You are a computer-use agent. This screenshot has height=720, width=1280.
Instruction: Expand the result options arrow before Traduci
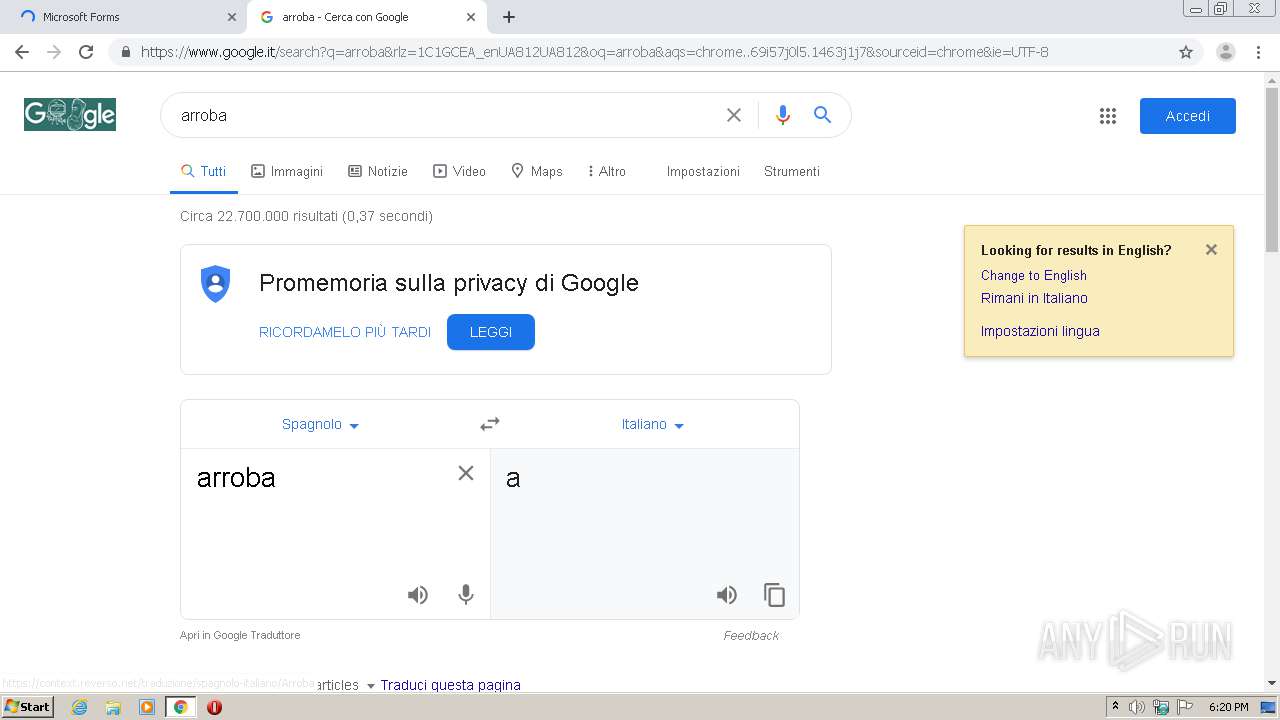click(x=370, y=686)
